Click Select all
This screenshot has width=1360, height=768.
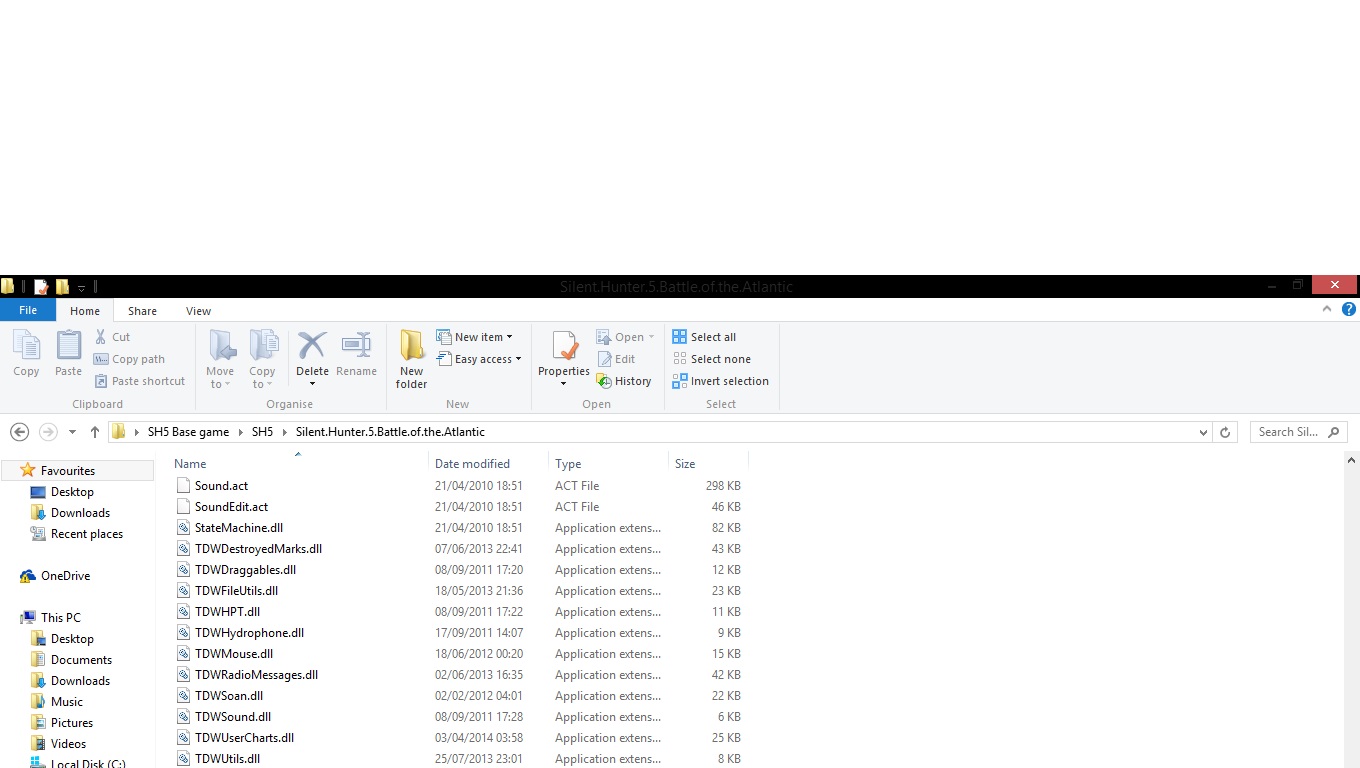click(x=705, y=337)
